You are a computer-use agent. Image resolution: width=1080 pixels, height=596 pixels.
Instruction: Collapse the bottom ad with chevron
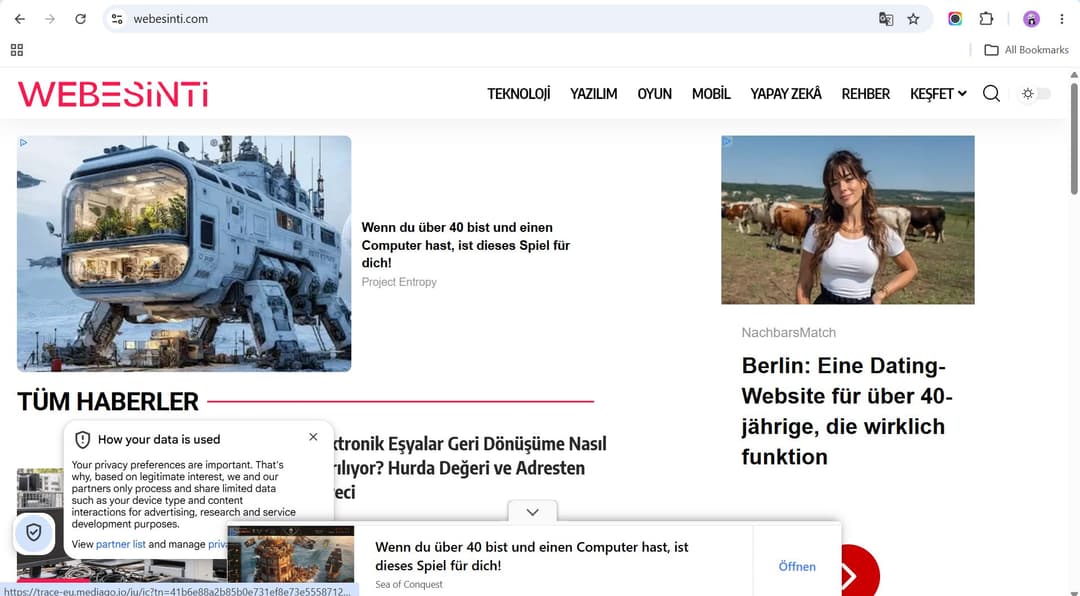click(x=532, y=512)
